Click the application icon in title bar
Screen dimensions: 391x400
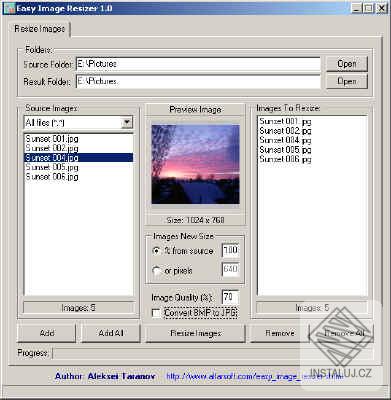click(9, 8)
